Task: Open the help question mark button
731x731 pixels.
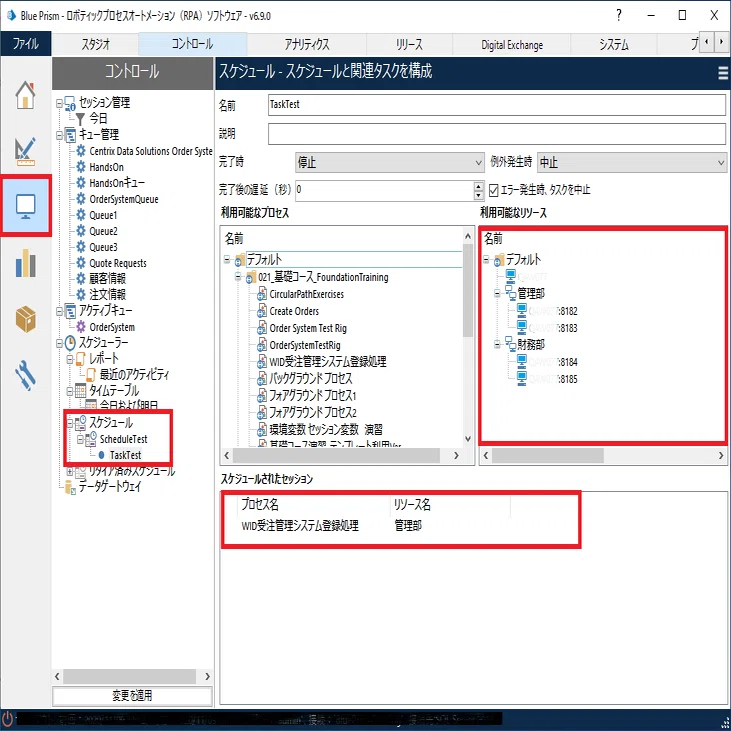Action: pos(619,15)
